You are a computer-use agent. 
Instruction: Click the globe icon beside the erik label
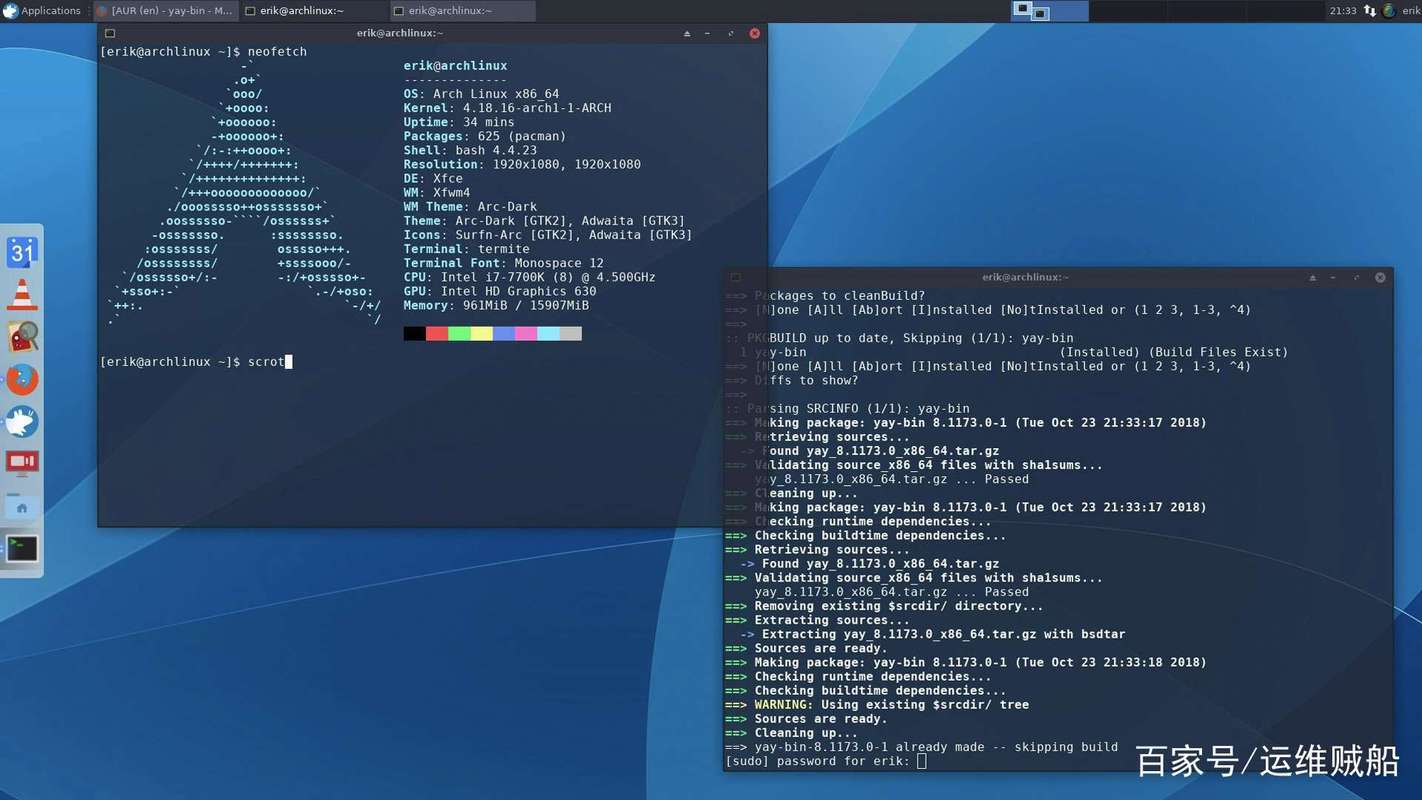point(1388,11)
